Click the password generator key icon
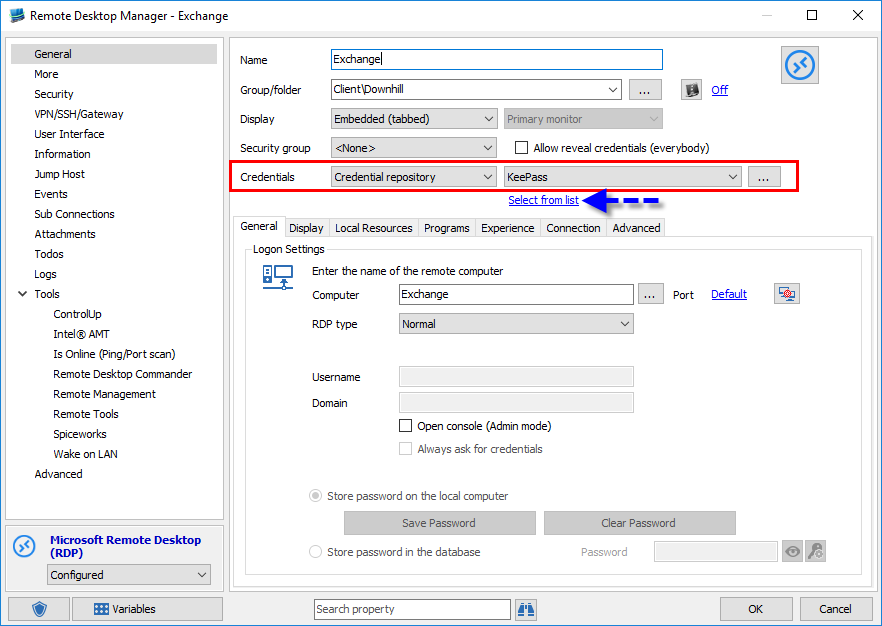 (x=815, y=551)
